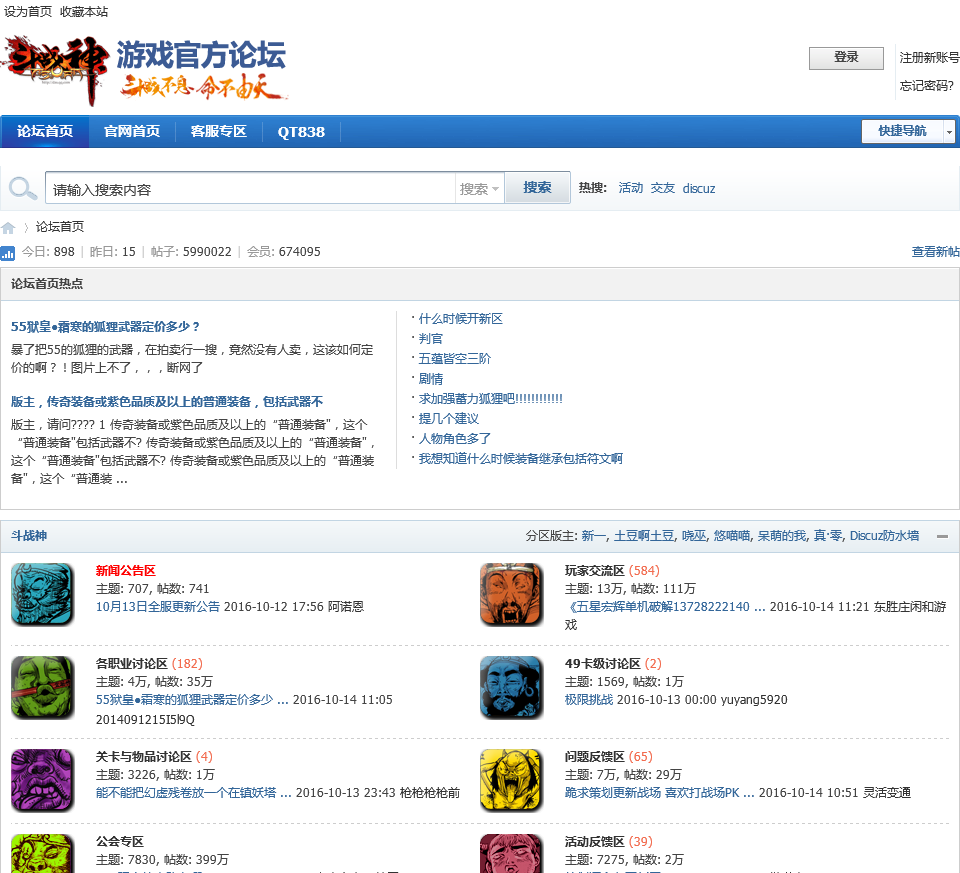Open the 活动反馈区 forum title
Image resolution: width=960 pixels, height=873 pixels.
click(x=594, y=842)
